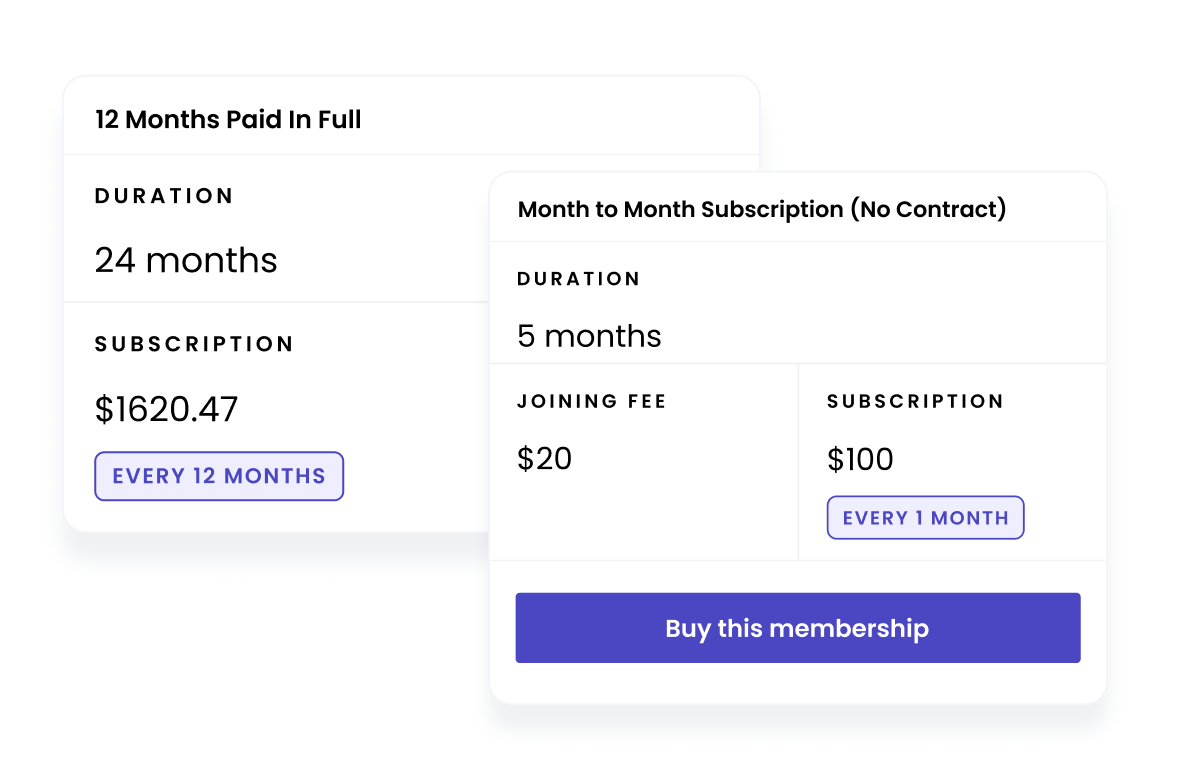Click the $100 subscription price
Image resolution: width=1180 pixels, height=784 pixels.
pyautogui.click(x=860, y=460)
